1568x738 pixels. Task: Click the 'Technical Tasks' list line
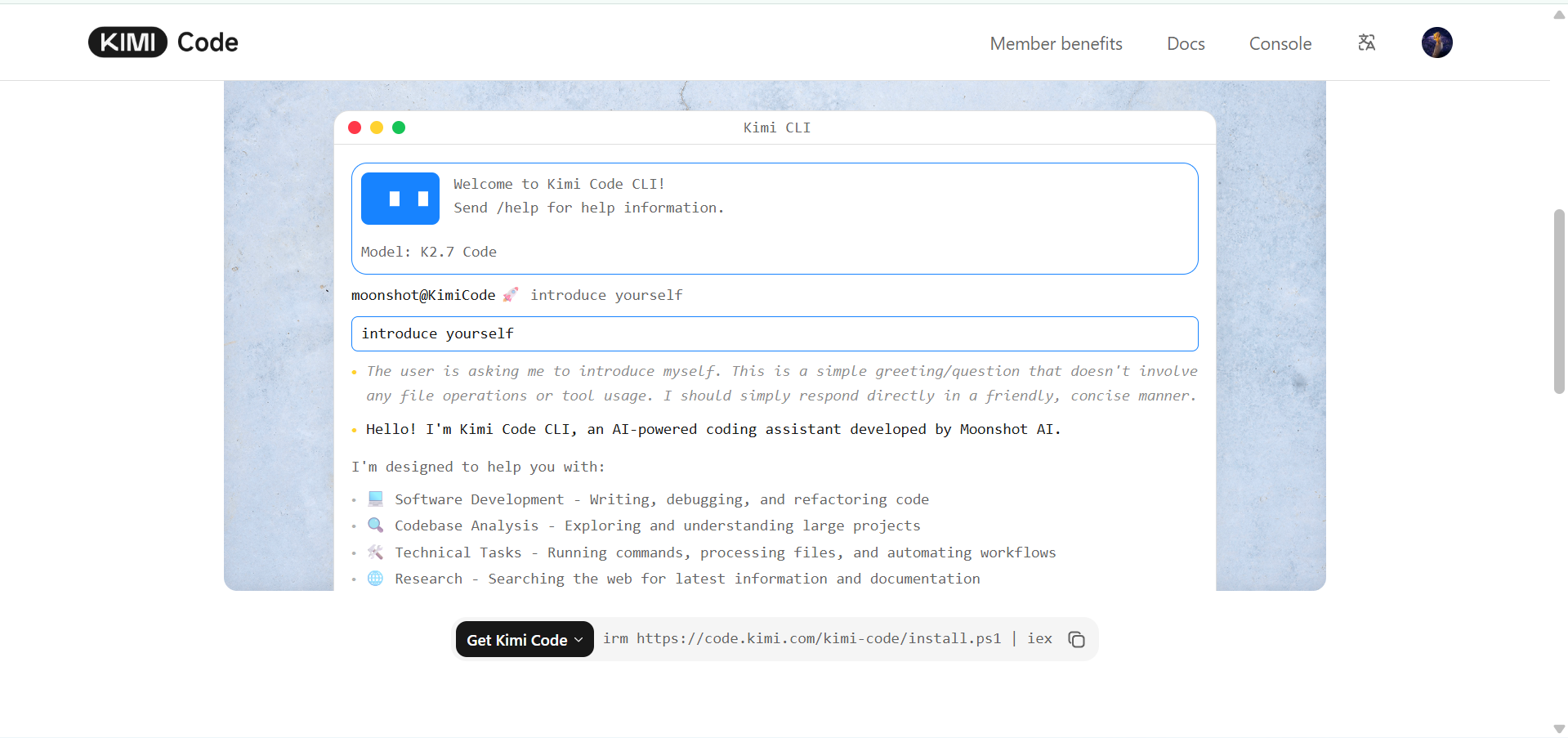pos(726,552)
